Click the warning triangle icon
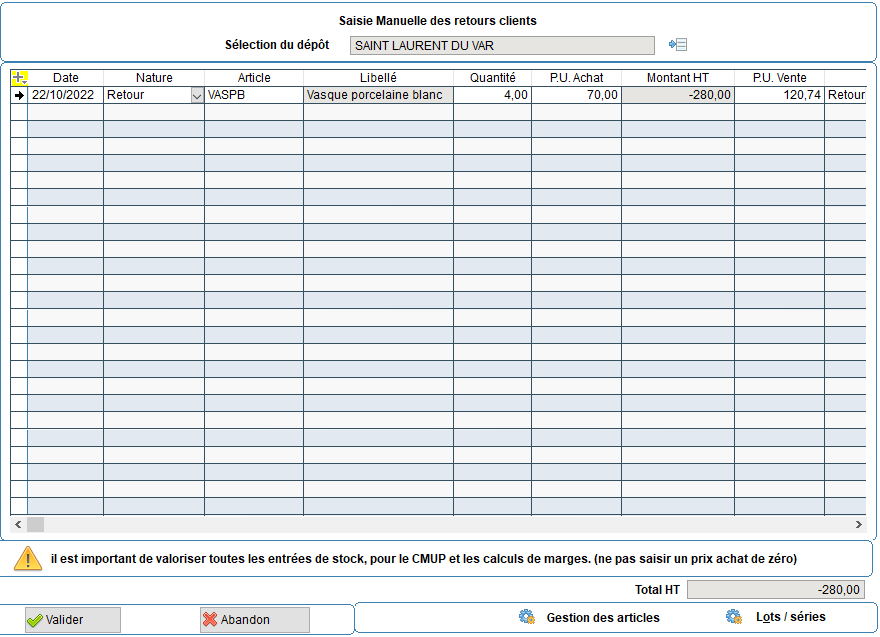Image resolution: width=880 pixels, height=637 pixels. [x=28, y=559]
